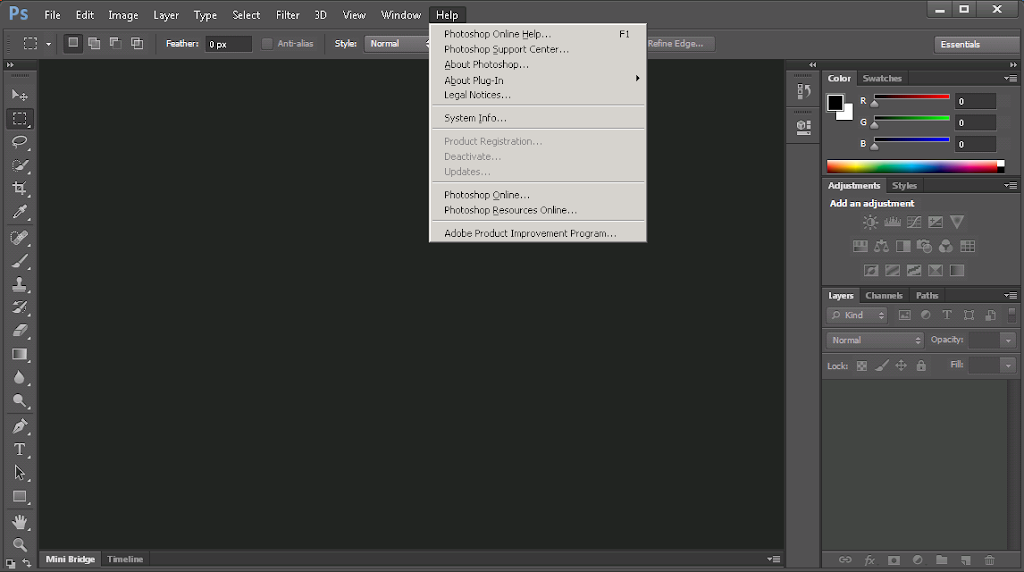
Task: Enable Intersect with selection mode
Action: (x=137, y=43)
